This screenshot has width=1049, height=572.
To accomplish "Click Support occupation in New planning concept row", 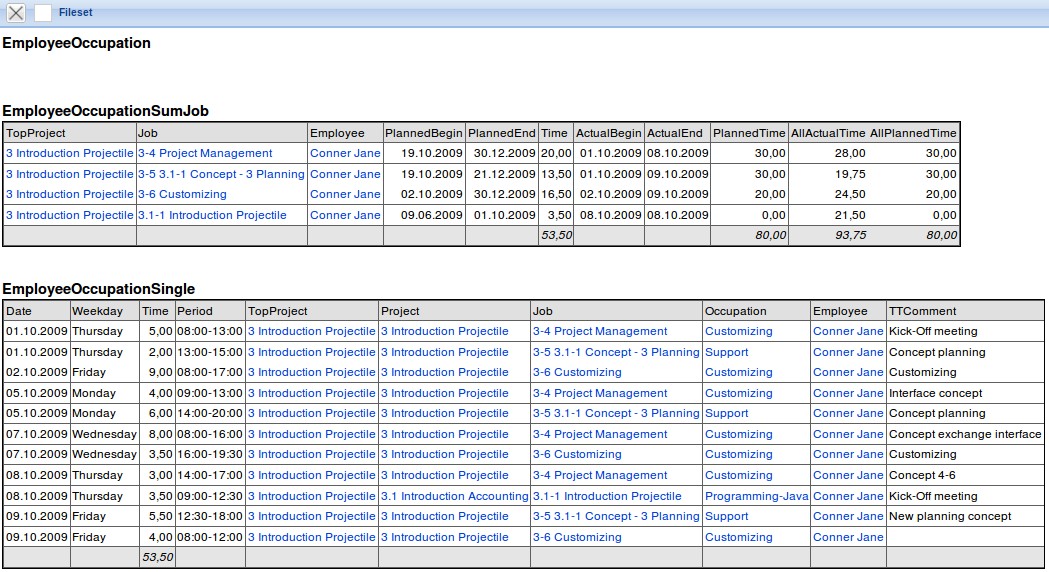I will coord(726,516).
